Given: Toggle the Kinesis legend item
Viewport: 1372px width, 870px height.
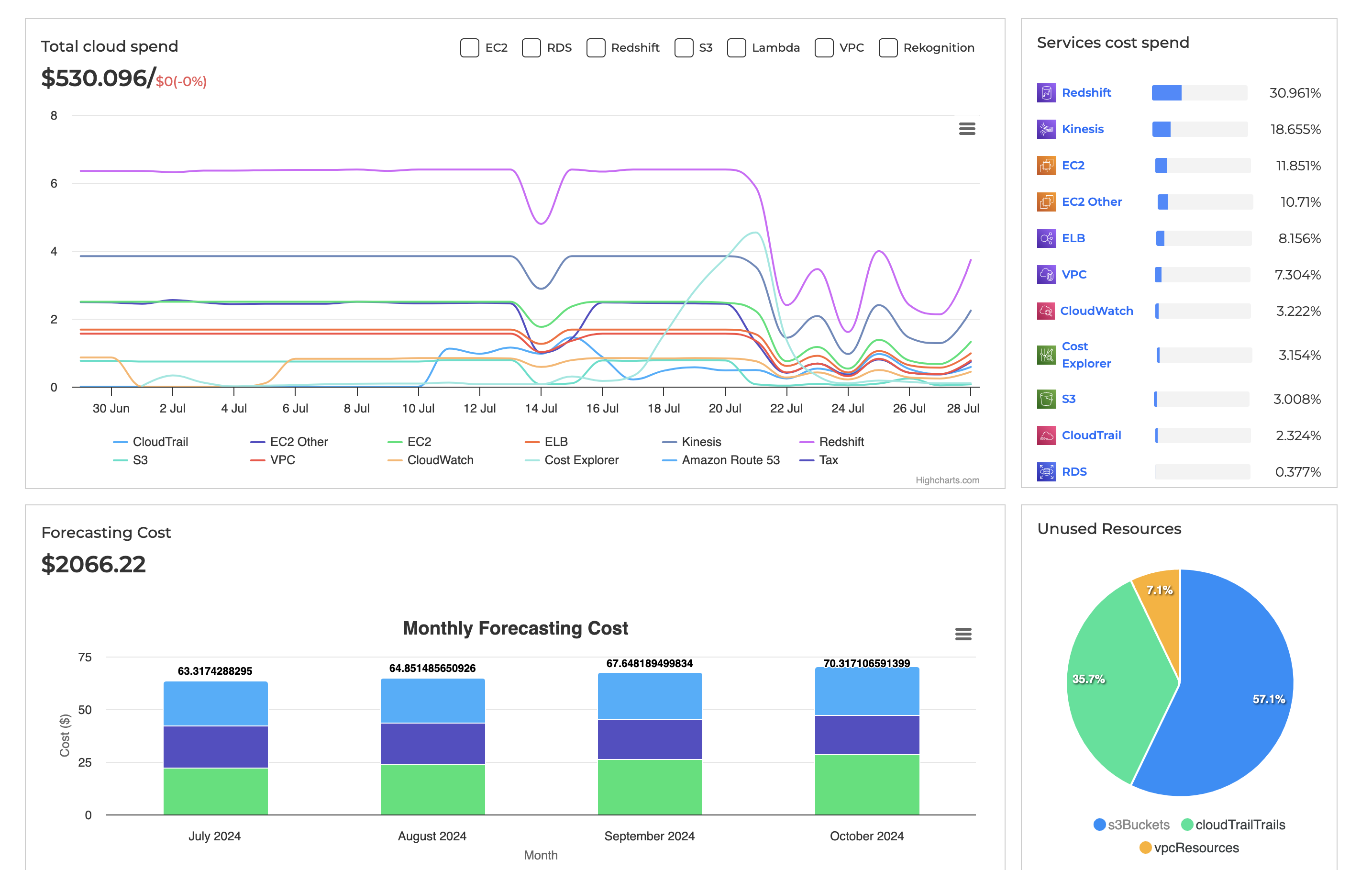Looking at the screenshot, I should [701, 442].
